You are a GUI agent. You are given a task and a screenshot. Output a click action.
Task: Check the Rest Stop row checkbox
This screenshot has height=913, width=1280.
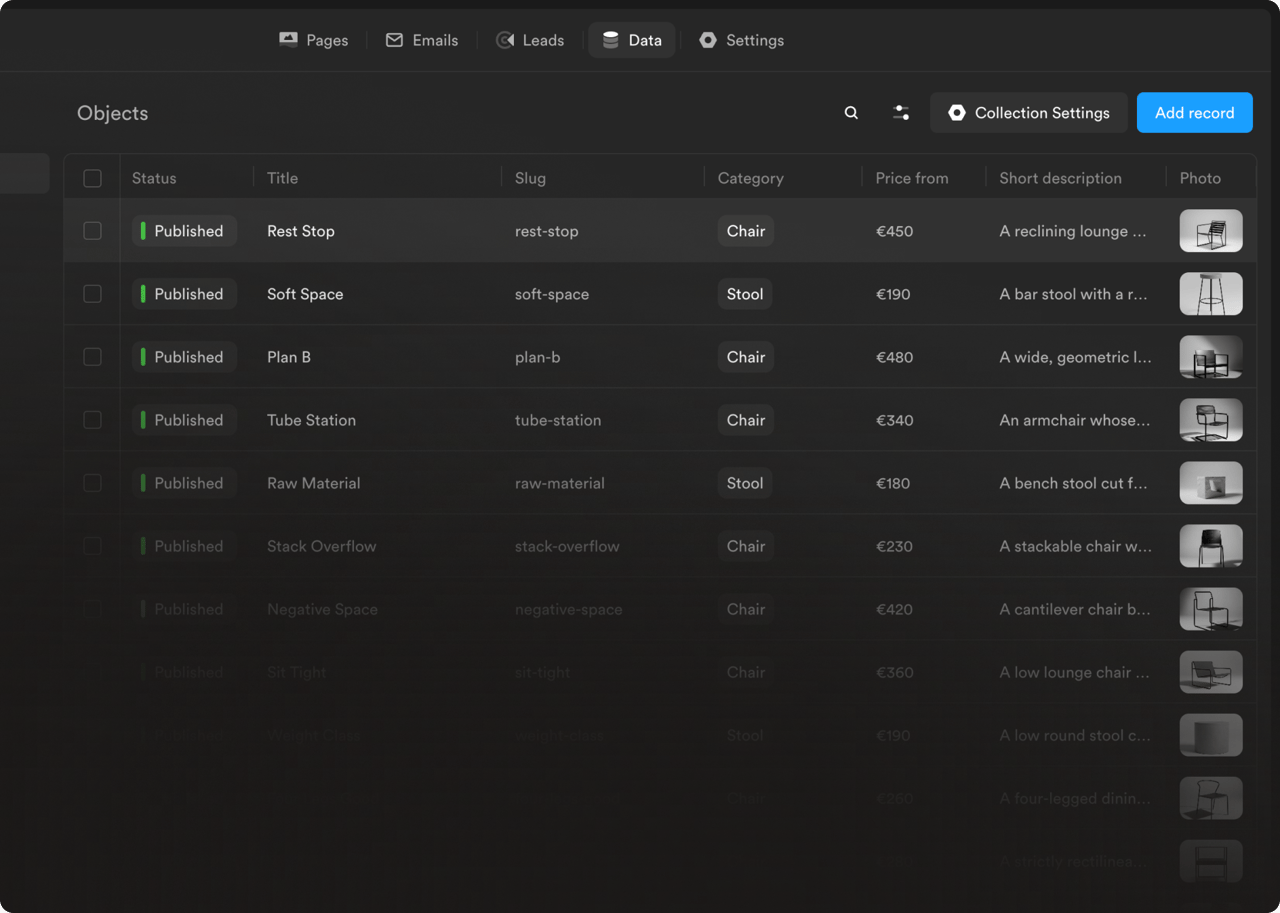(x=92, y=231)
